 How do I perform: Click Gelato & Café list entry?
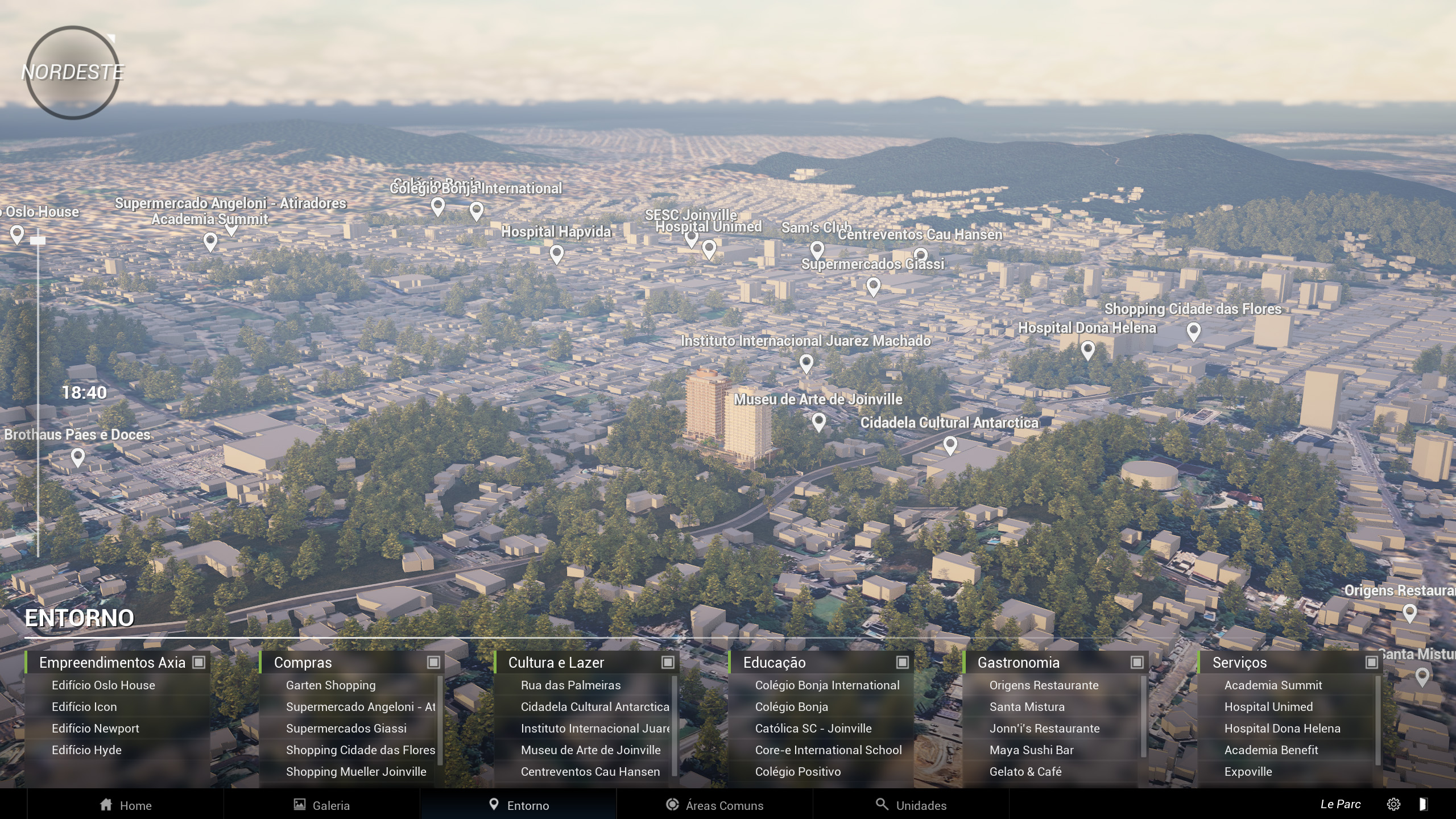point(1052,771)
